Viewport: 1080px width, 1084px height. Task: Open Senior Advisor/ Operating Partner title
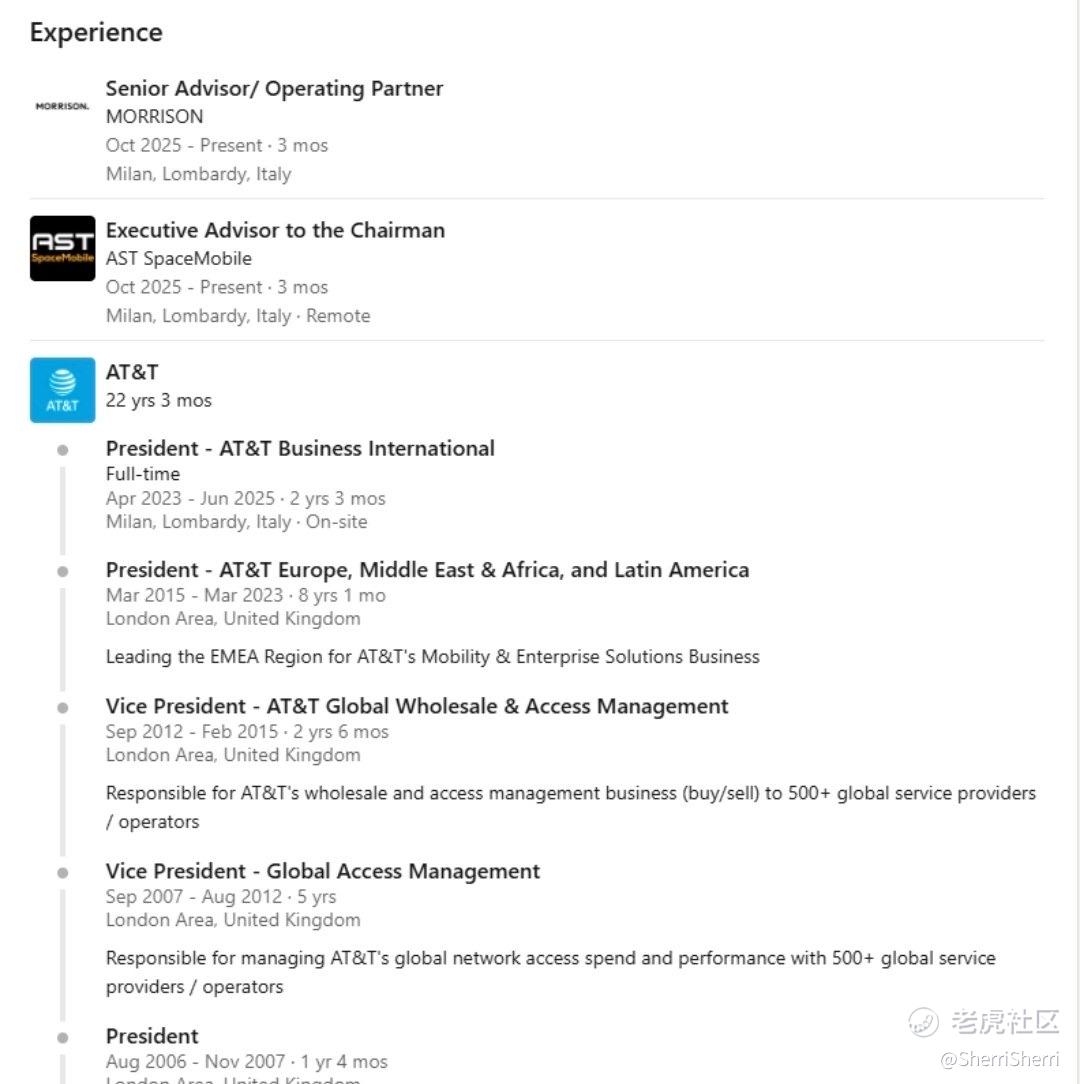[274, 88]
